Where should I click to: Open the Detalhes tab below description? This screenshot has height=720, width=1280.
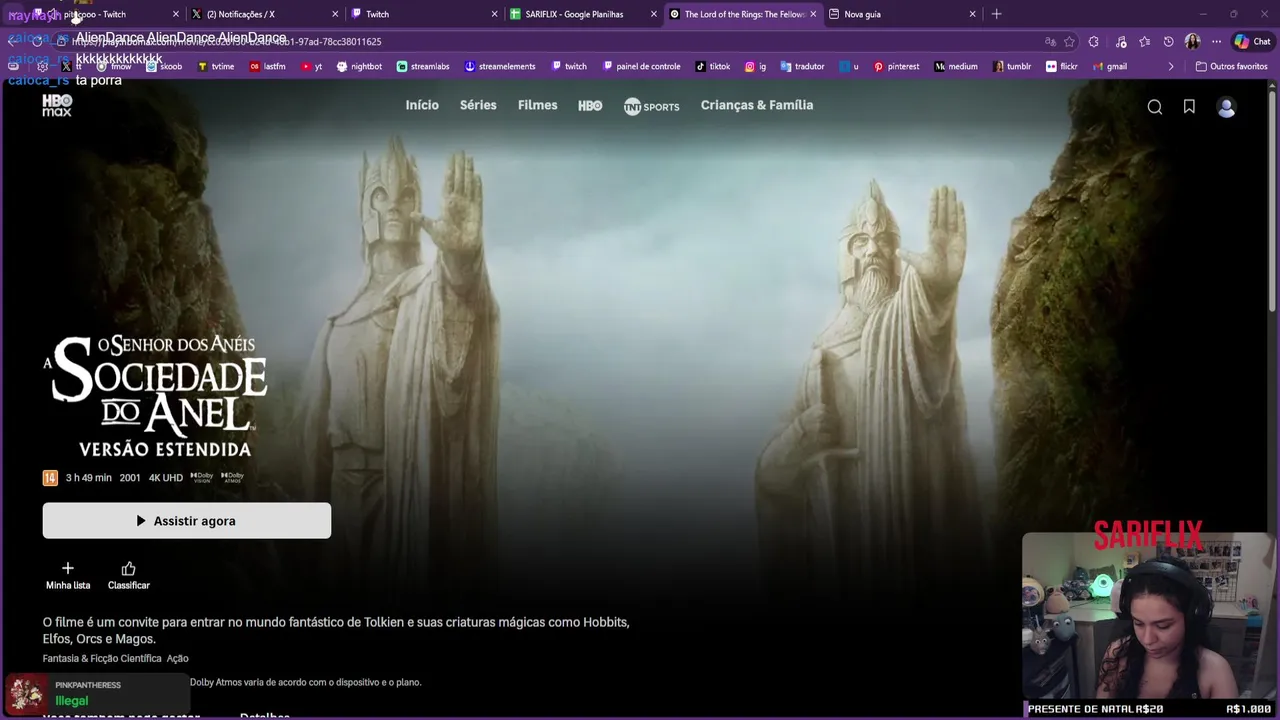click(x=265, y=716)
